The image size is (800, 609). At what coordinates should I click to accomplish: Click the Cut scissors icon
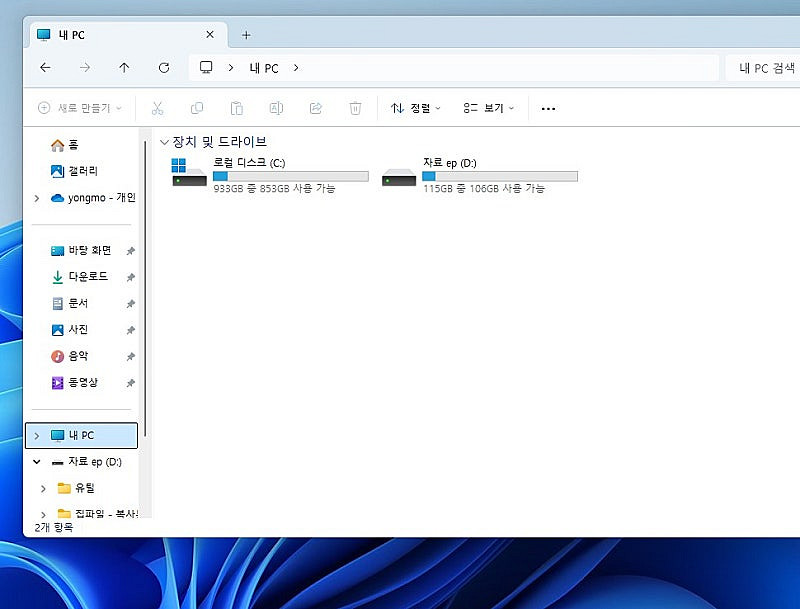click(x=157, y=108)
